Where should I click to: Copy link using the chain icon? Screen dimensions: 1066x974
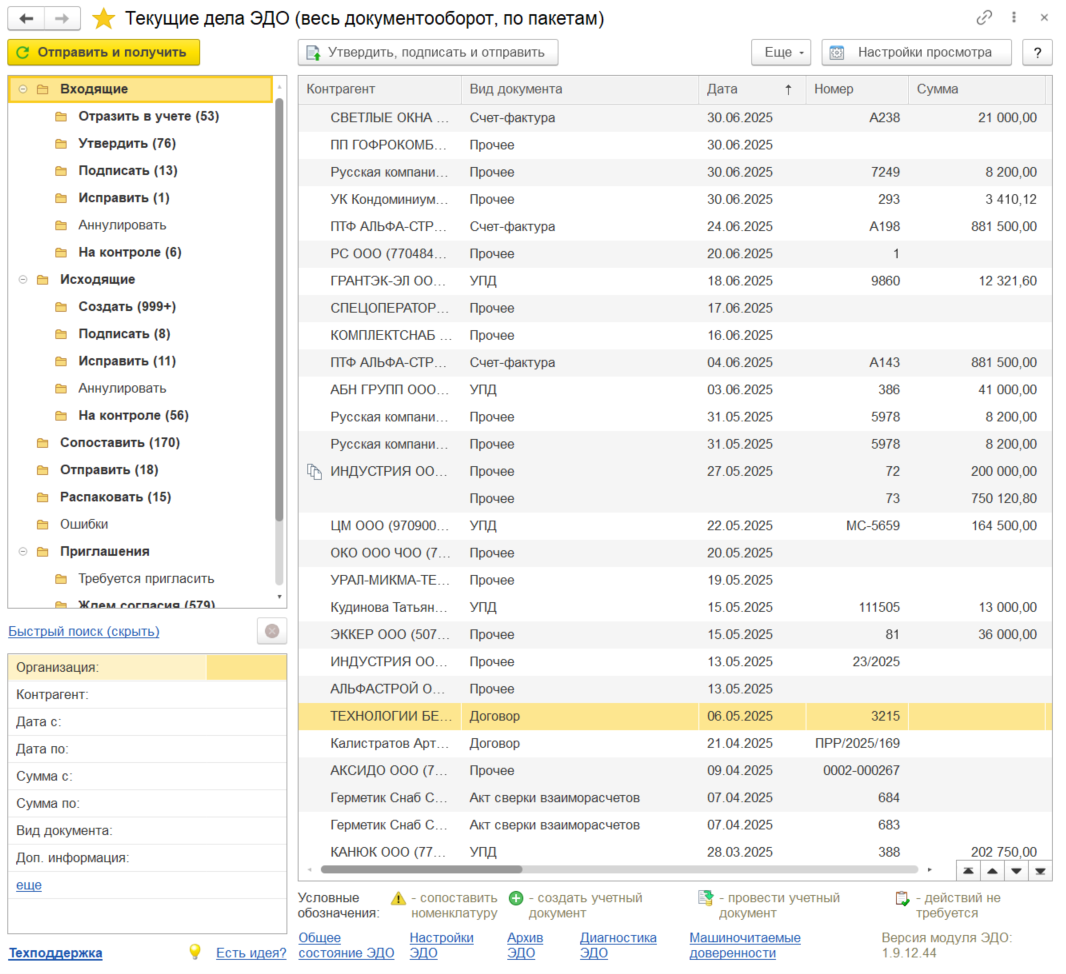[x=984, y=18]
